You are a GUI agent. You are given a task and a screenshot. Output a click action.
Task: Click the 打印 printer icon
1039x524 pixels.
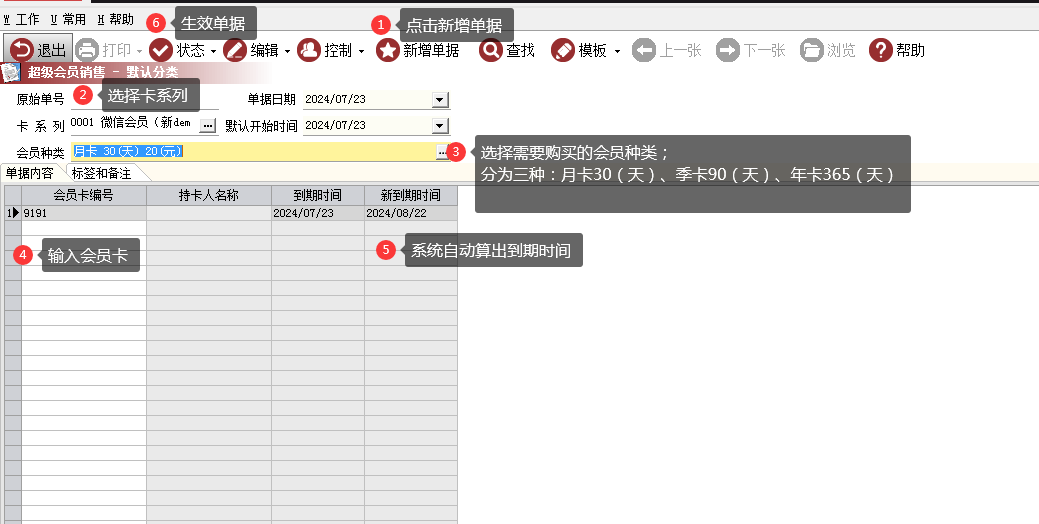click(87, 50)
